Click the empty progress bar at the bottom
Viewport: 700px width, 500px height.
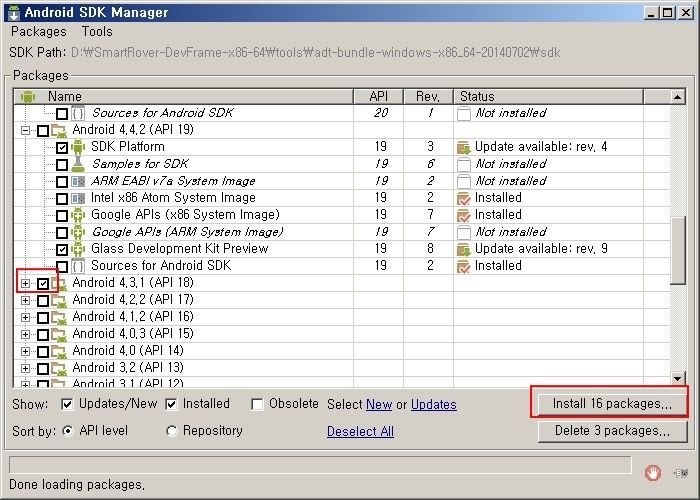[x=320, y=465]
